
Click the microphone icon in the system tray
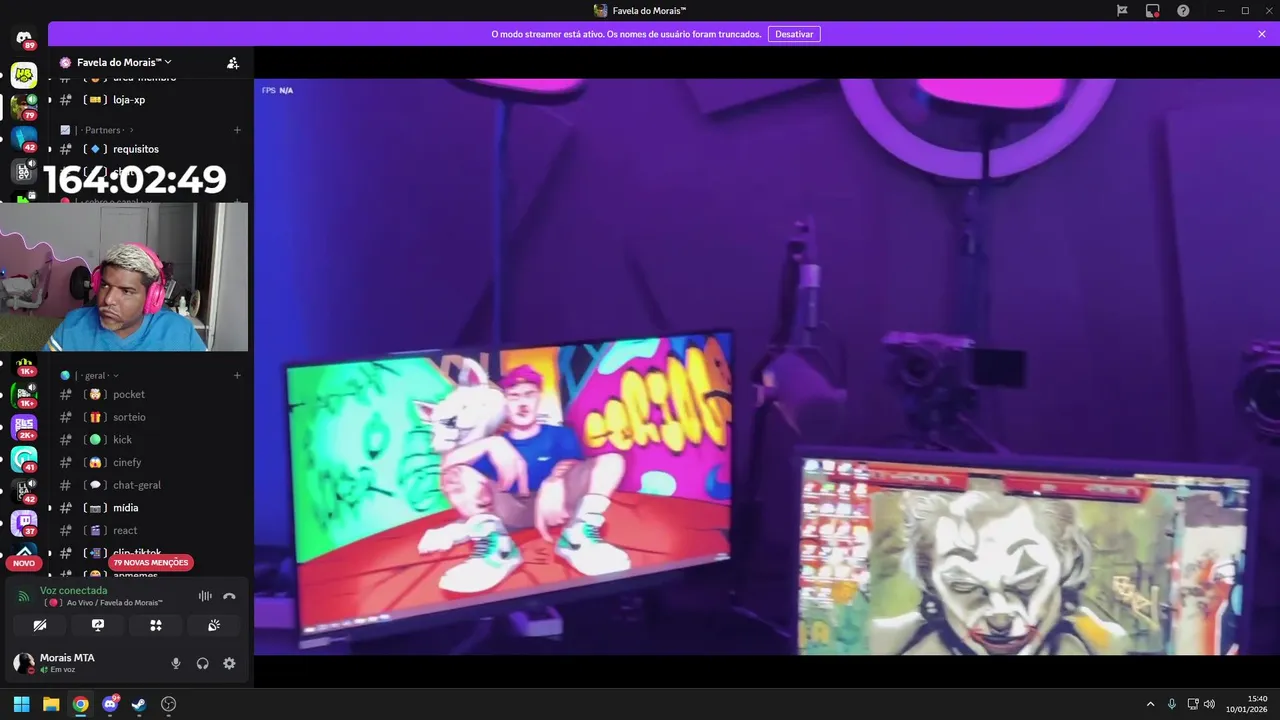pyautogui.click(x=1172, y=704)
